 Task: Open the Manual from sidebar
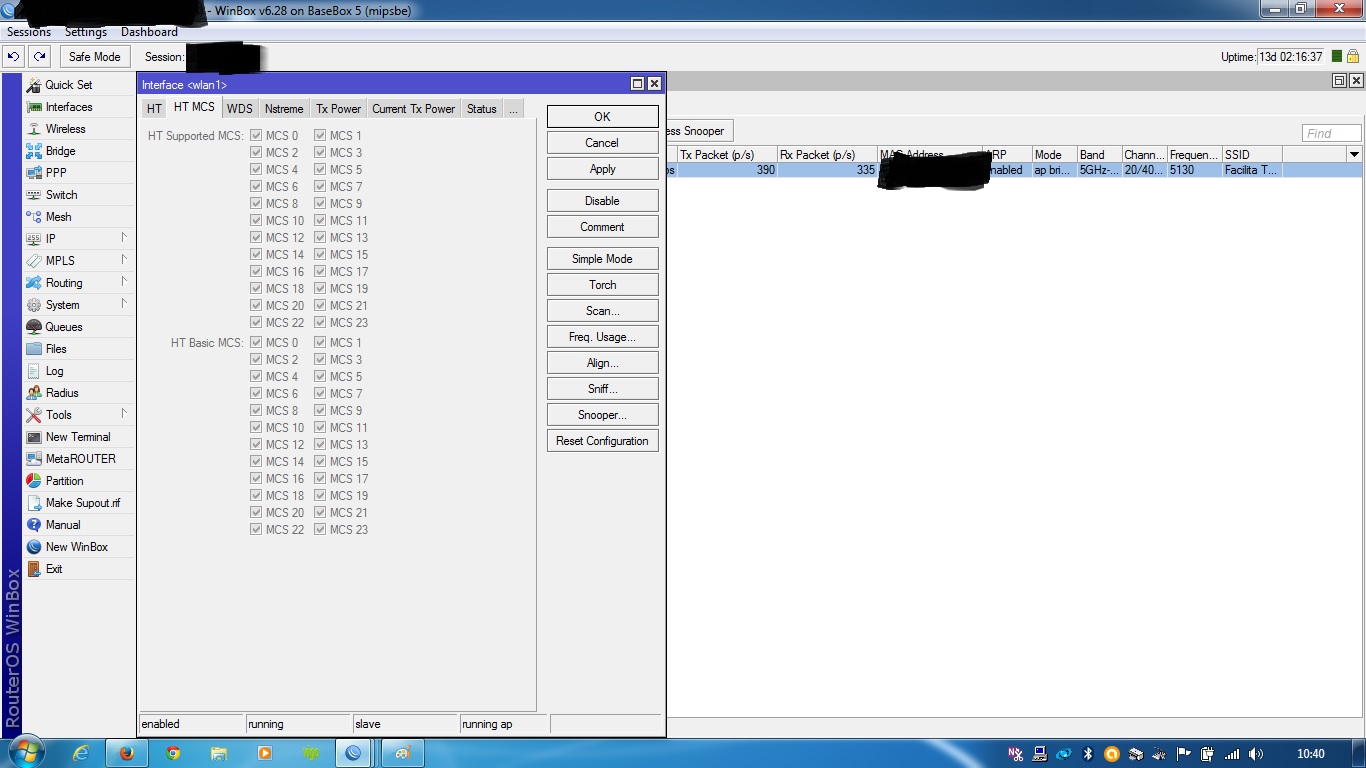pyautogui.click(x=63, y=525)
